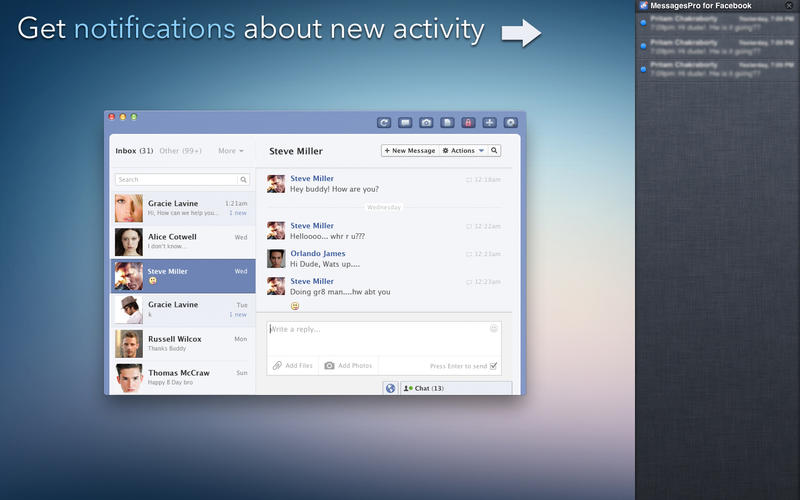Close the MessagesPro notification panel
This screenshot has width=800, height=500.
pos(789,5)
